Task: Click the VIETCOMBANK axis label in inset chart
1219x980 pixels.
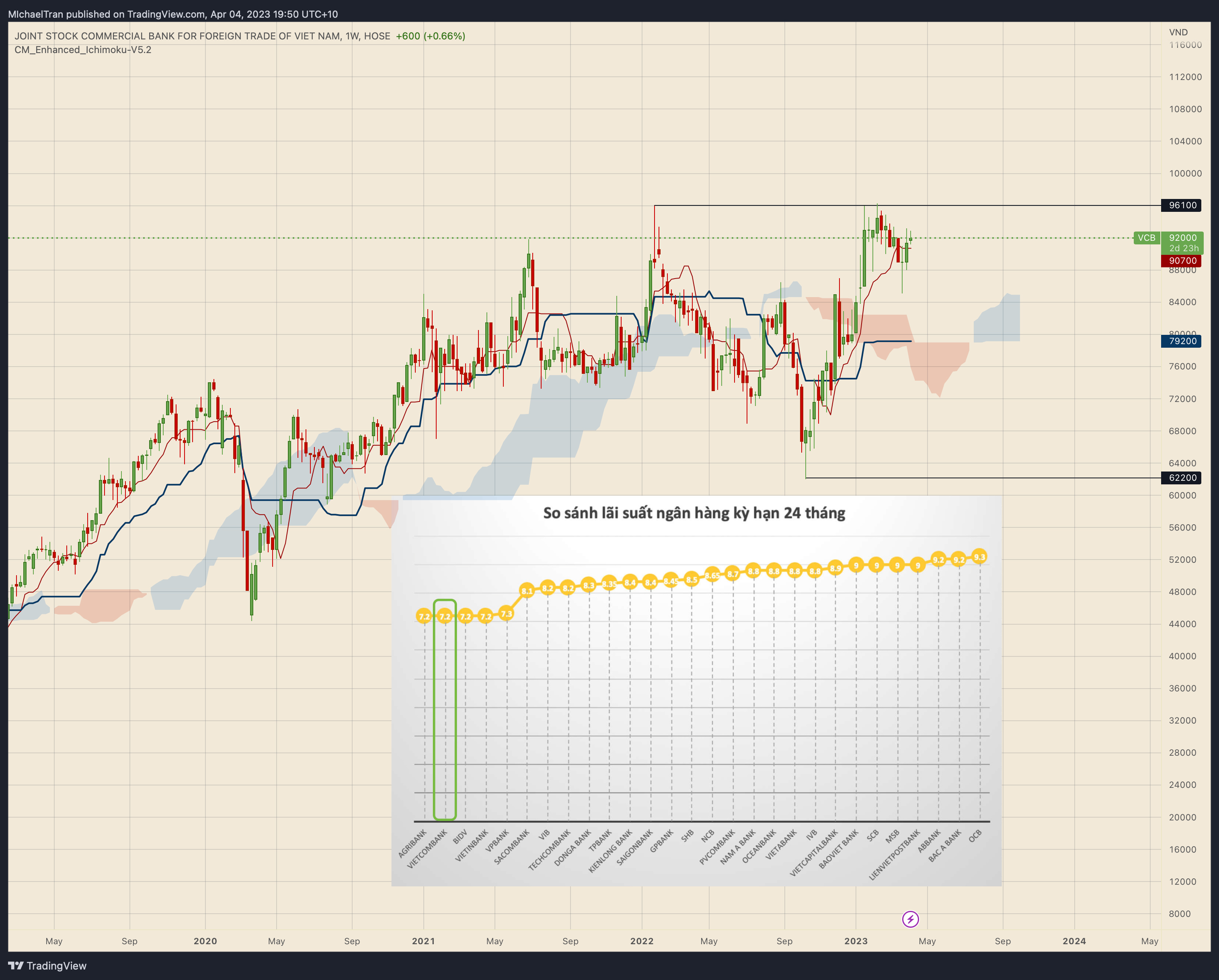Action: pyautogui.click(x=428, y=849)
